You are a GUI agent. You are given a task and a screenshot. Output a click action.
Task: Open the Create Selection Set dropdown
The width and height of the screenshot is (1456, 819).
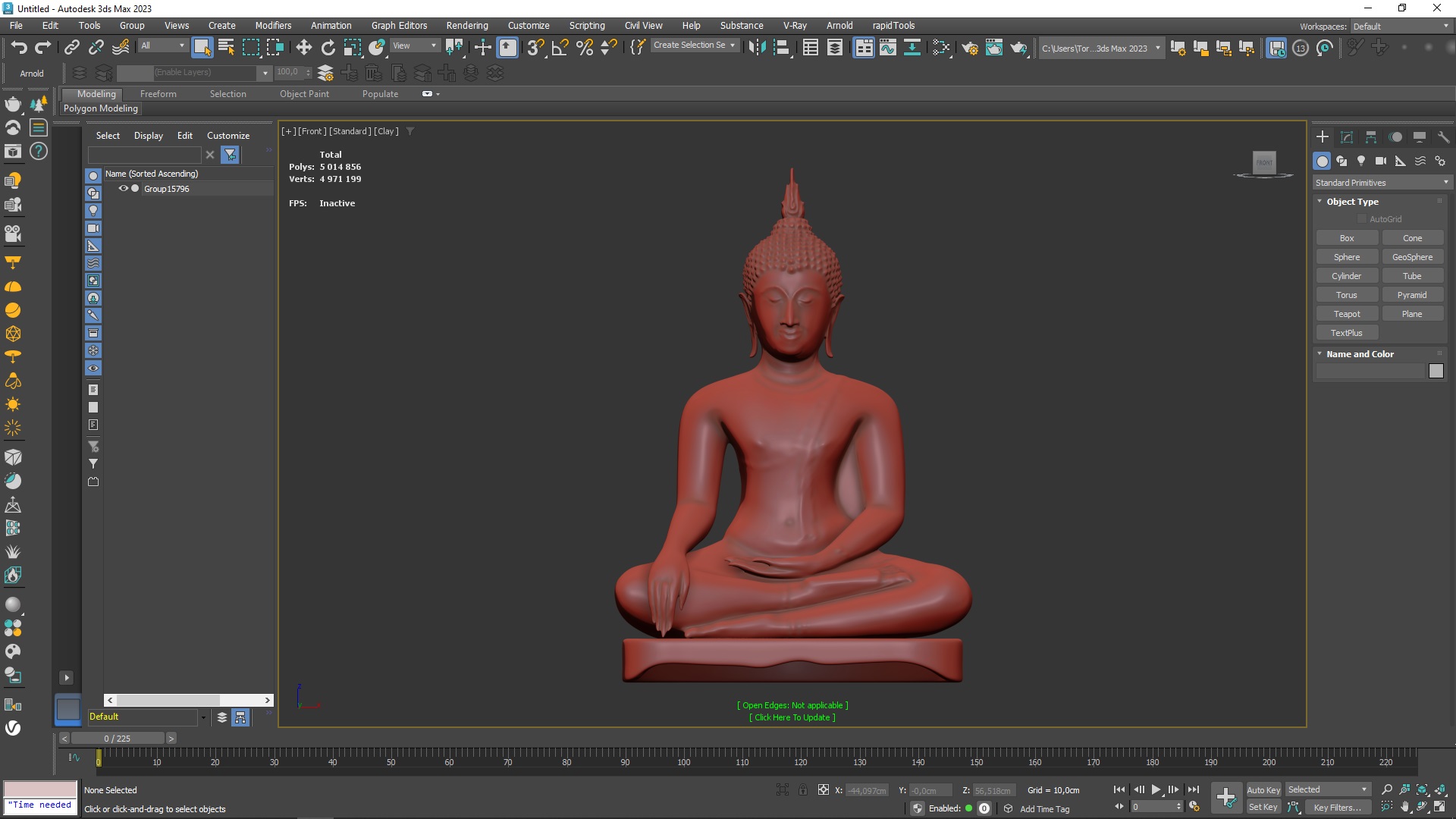tap(694, 45)
